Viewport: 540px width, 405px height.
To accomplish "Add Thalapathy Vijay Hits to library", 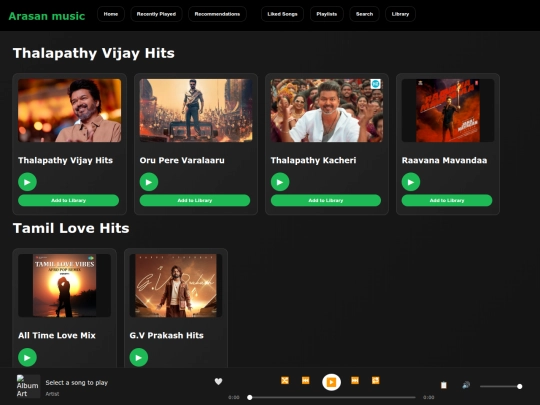I will [69, 200].
